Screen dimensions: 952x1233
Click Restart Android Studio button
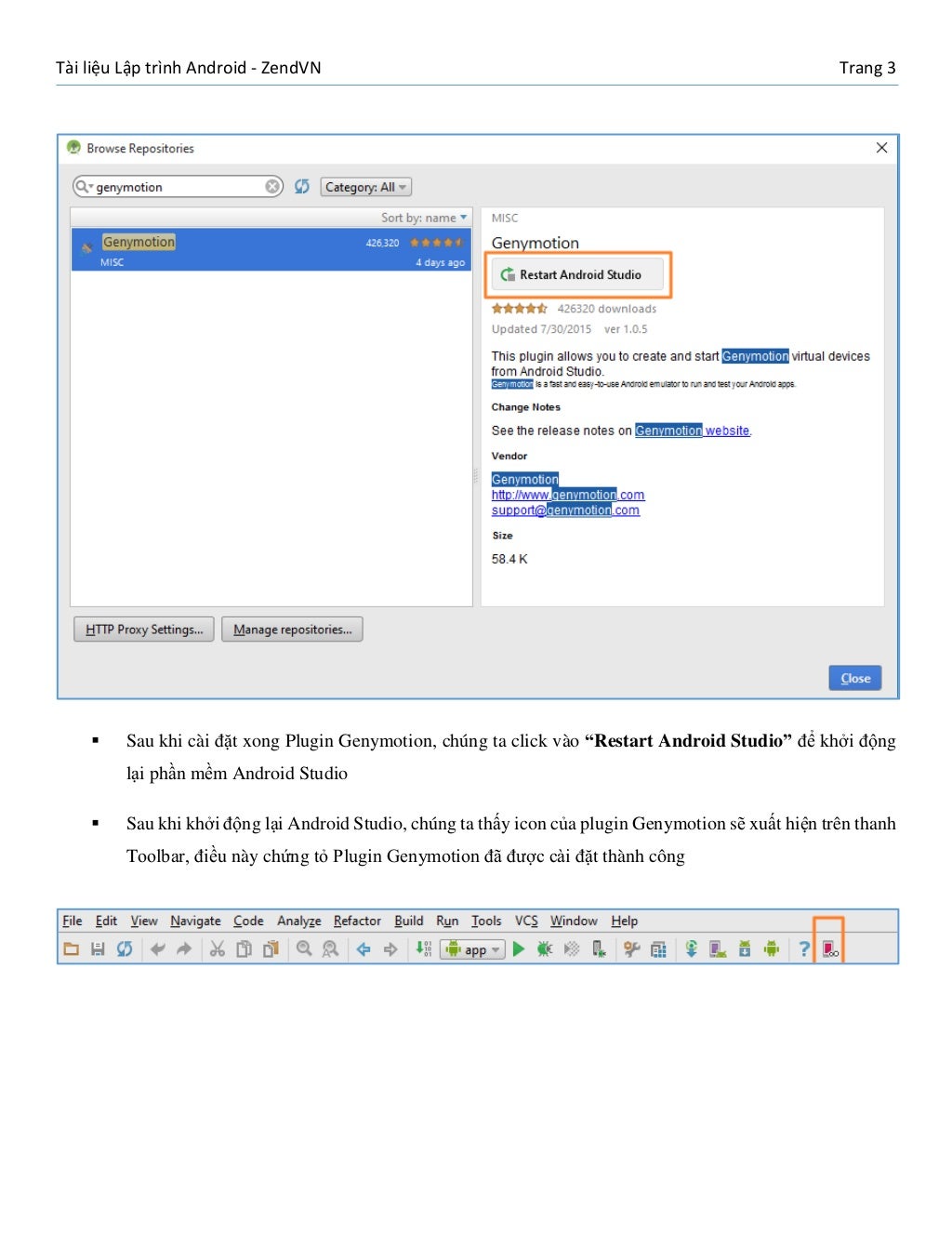click(x=577, y=274)
